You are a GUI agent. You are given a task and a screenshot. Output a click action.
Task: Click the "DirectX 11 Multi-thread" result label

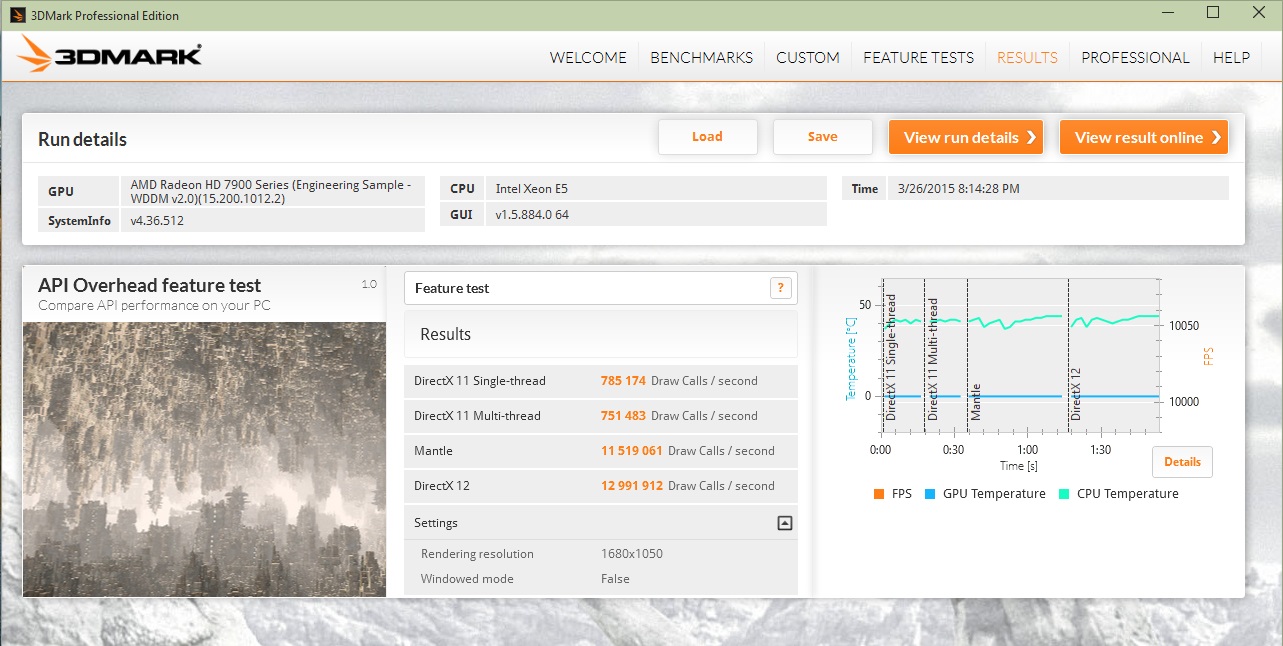tap(477, 416)
